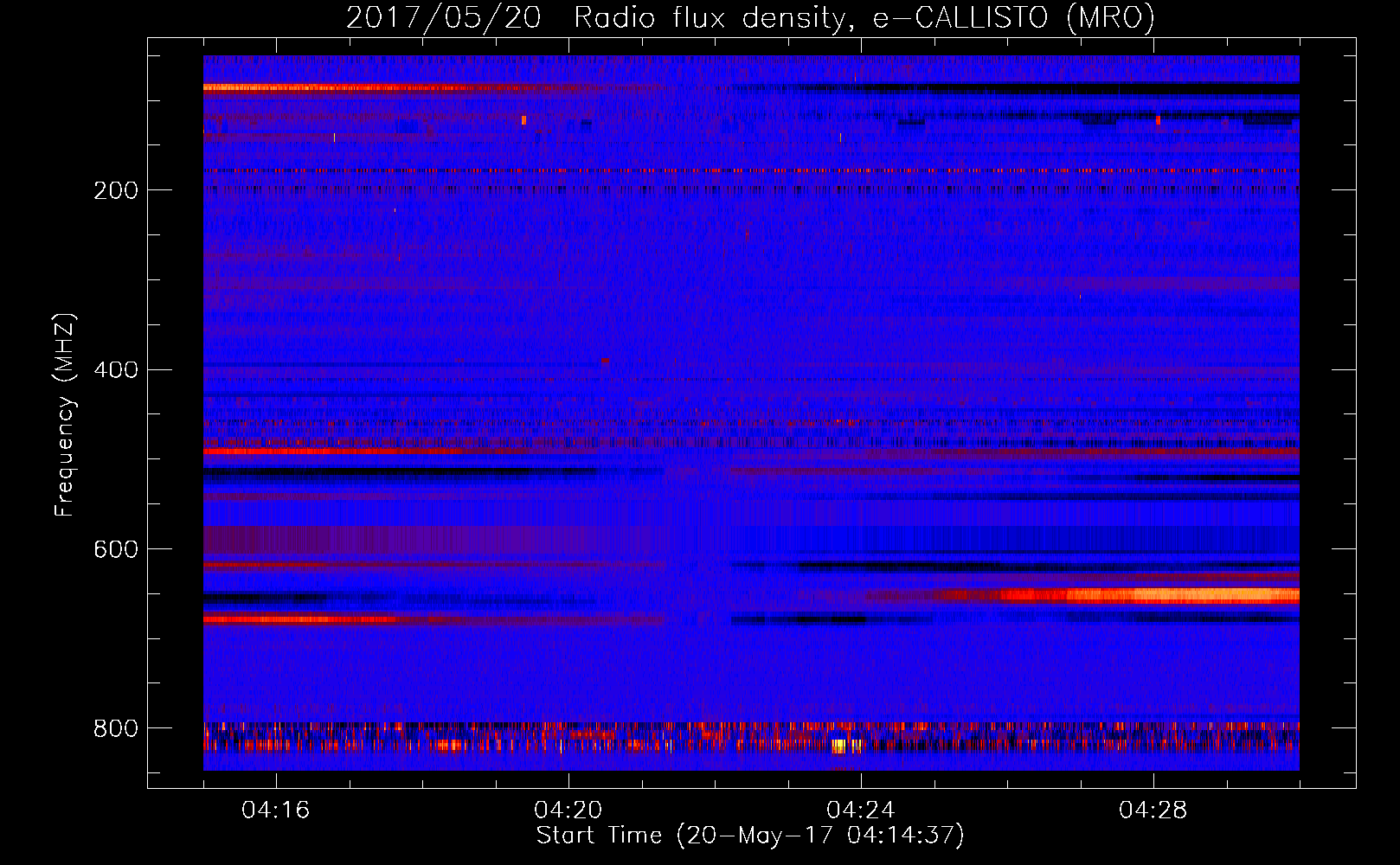Click the 200 frequency tick label
Screen dimensions: 1400x865
[x=116, y=190]
